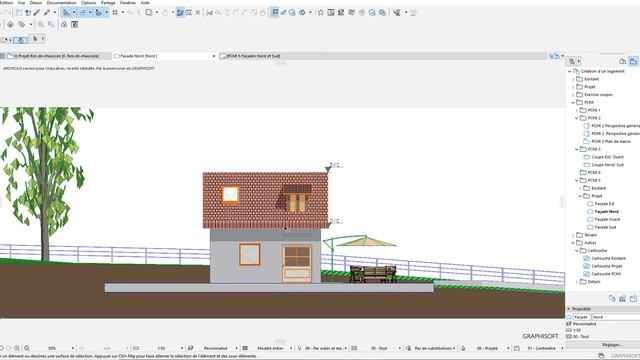The image size is (640, 360).
Task: Collapse the PCMI 2 folder
Action: click(x=577, y=118)
